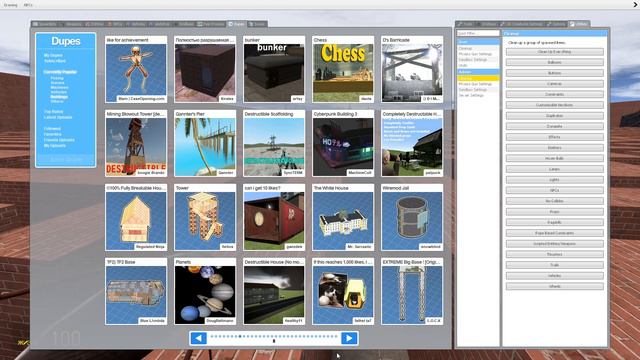
Task: Clean up Dynamite
Action: click(555, 126)
